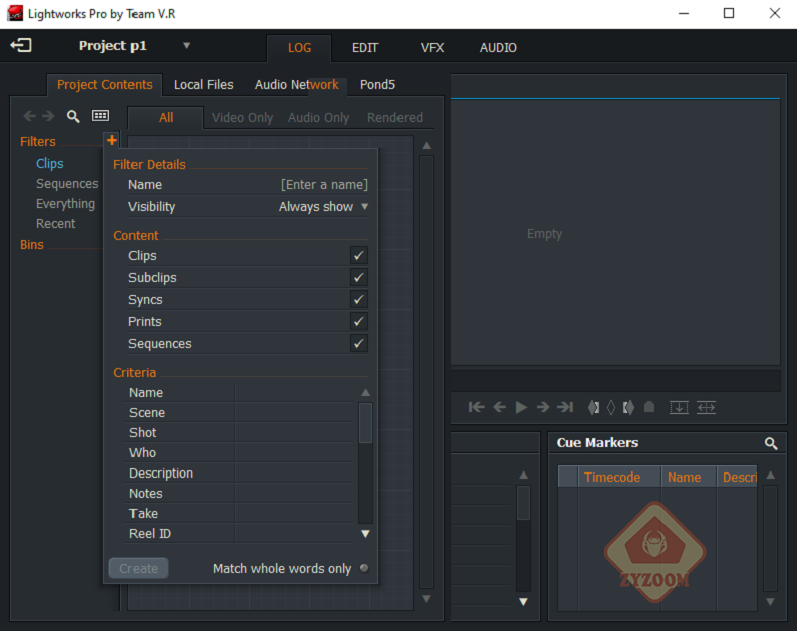
Task: Toggle list/tile view icon beside search
Action: (100, 116)
